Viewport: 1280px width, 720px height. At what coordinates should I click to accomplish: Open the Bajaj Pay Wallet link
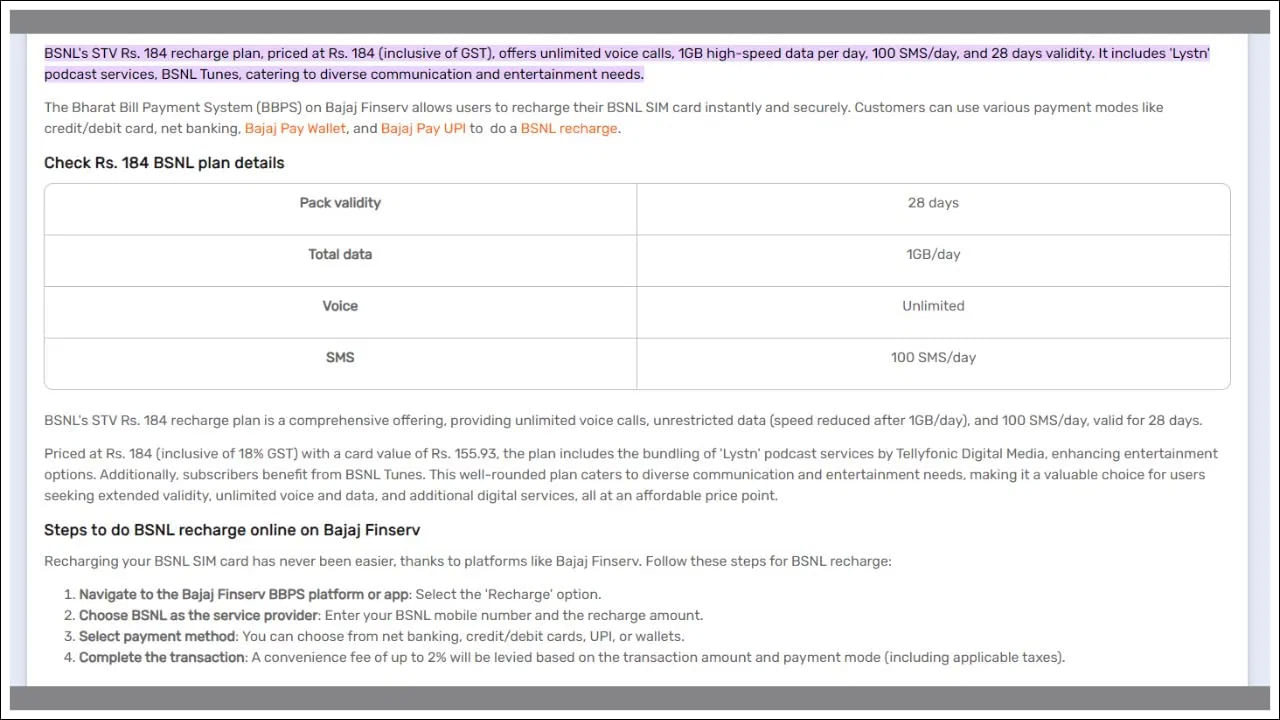click(295, 128)
